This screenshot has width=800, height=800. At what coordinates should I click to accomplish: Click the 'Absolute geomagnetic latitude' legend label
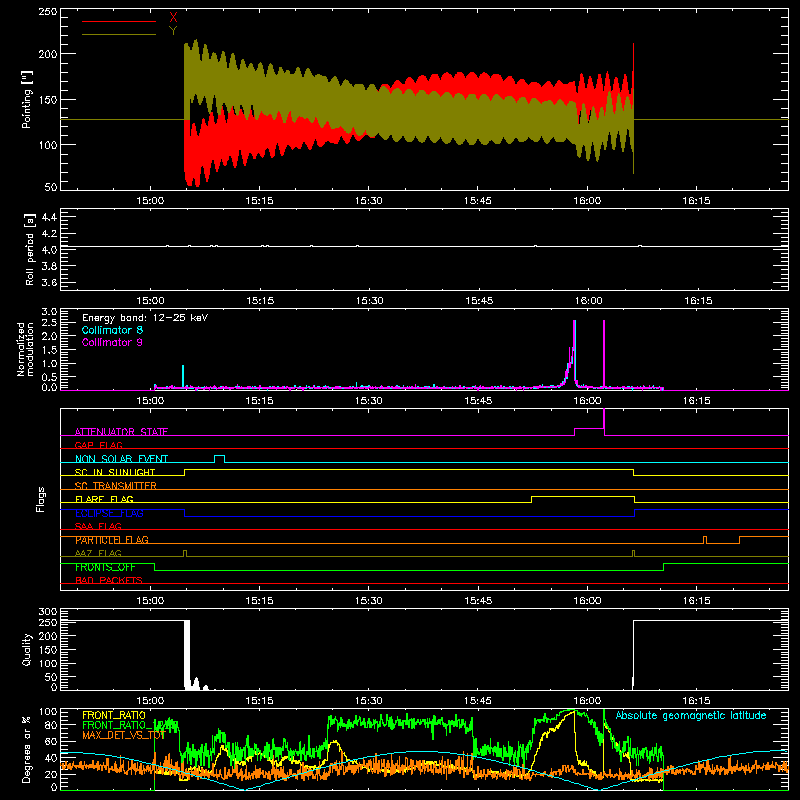(691, 715)
